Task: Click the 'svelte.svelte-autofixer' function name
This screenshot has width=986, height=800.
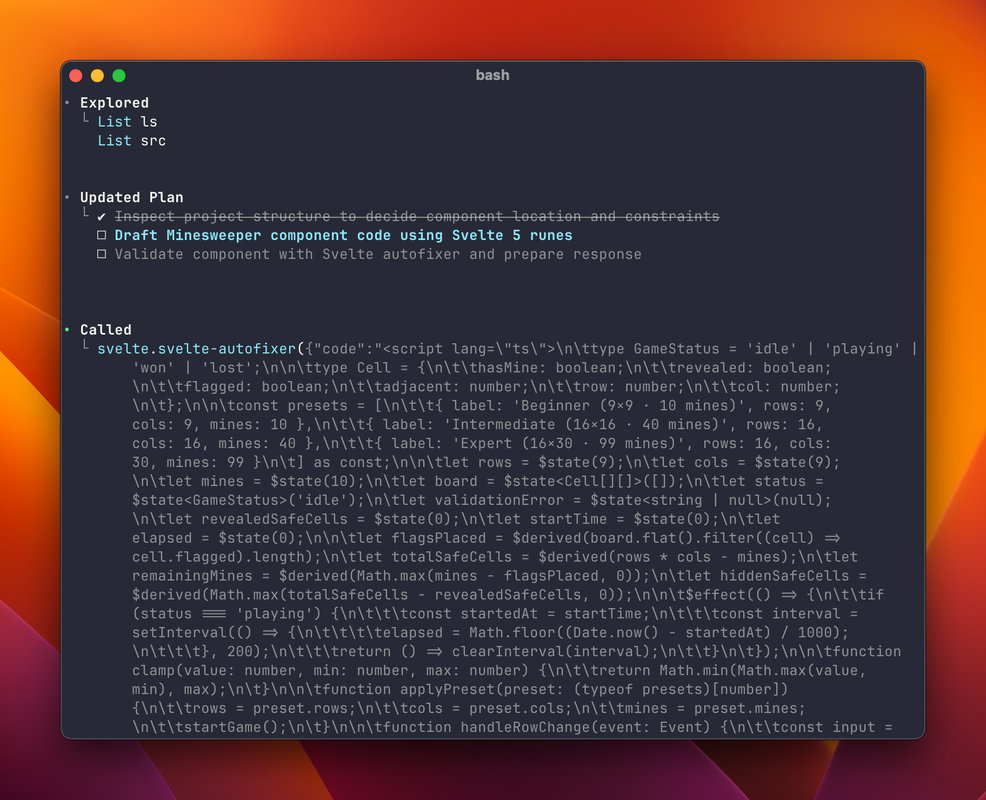Action: 196,348
